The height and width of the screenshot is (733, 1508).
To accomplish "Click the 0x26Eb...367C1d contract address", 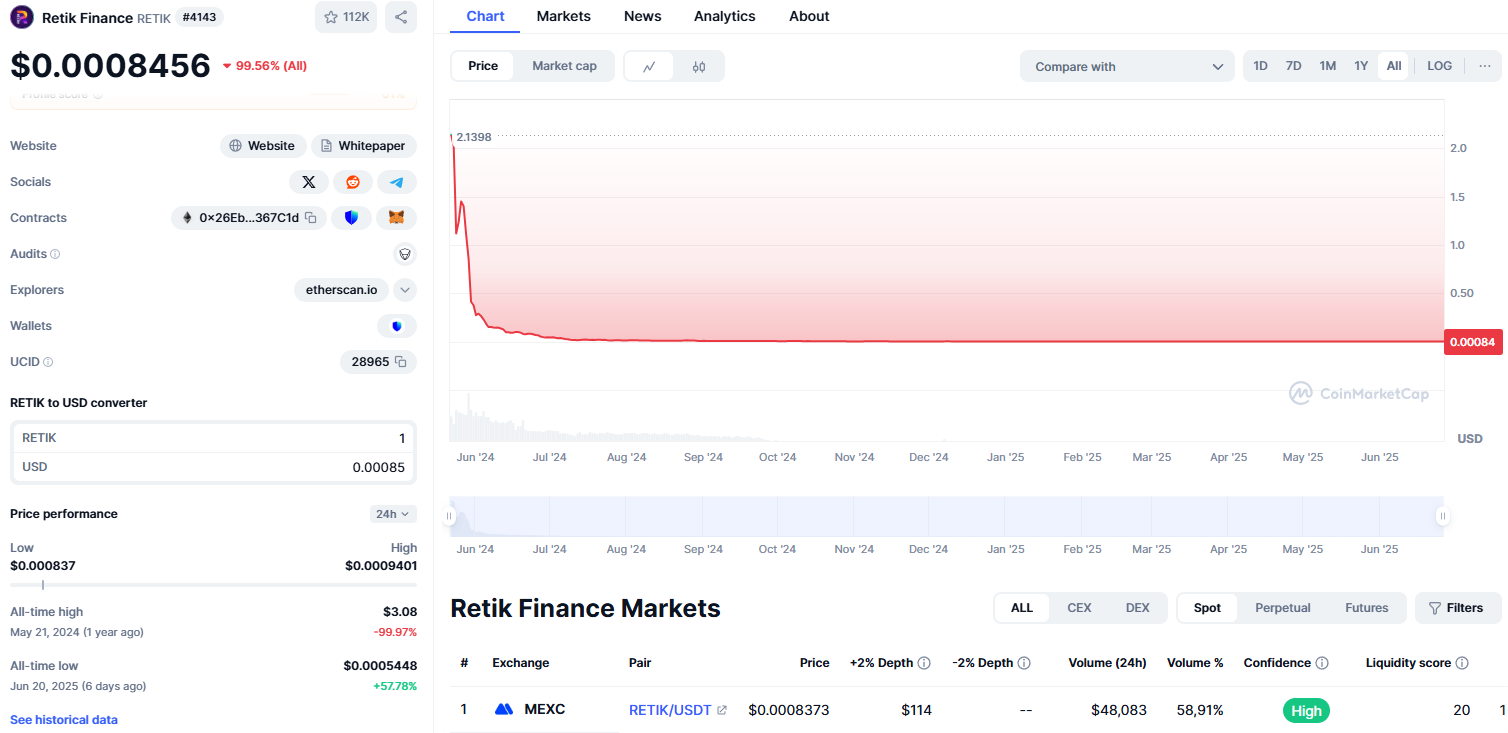I will click(x=249, y=218).
